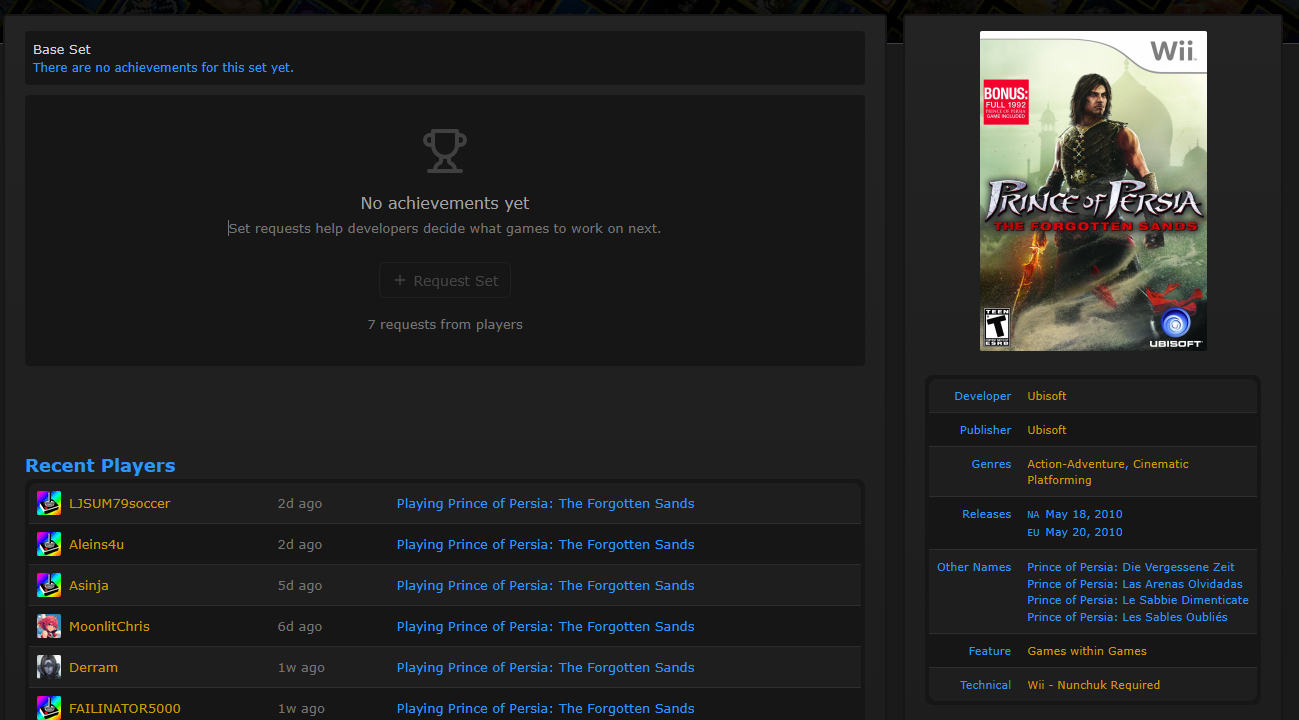Click the trophy icon above No achievements yet
The width and height of the screenshot is (1299, 720).
[x=445, y=151]
